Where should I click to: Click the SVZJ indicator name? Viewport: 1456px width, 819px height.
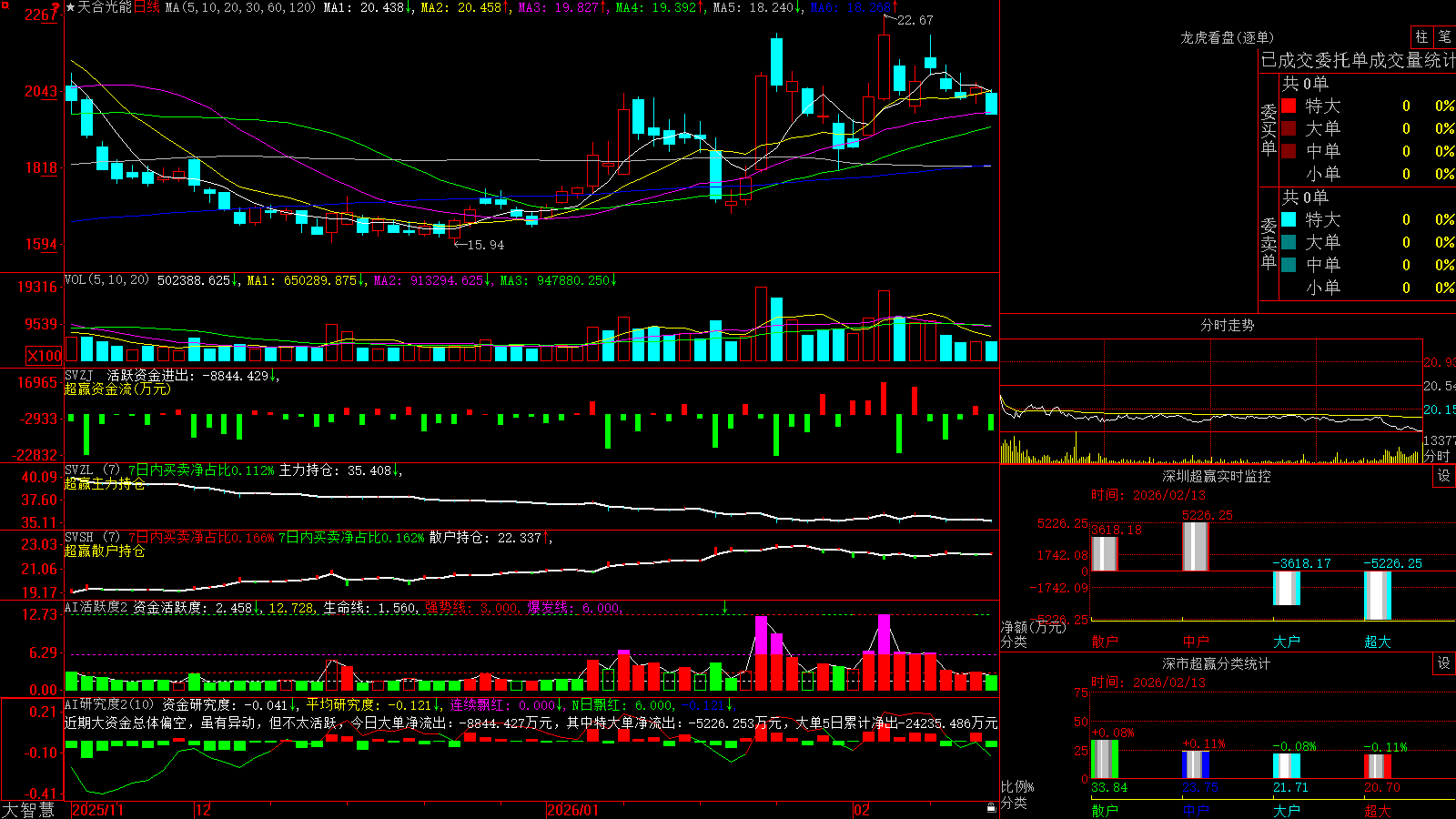click(78, 375)
